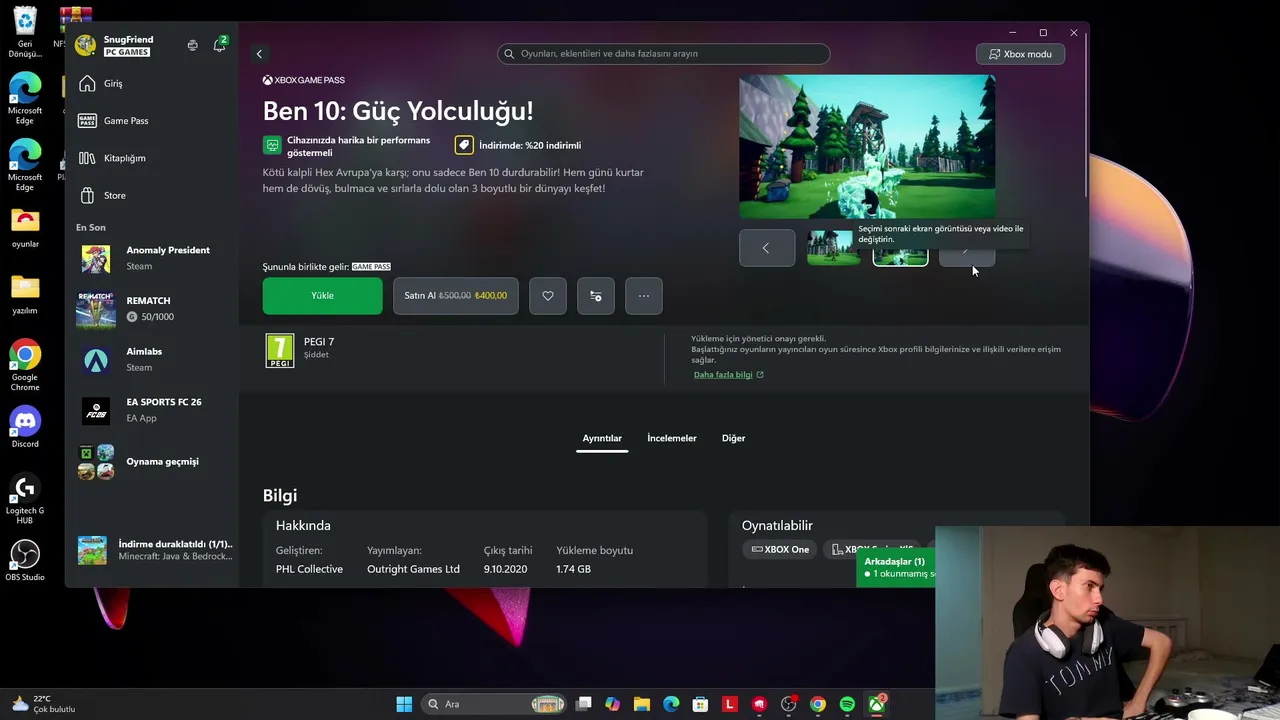Switch to Xbox modu
The width and height of the screenshot is (1280, 720).
[x=1020, y=54]
